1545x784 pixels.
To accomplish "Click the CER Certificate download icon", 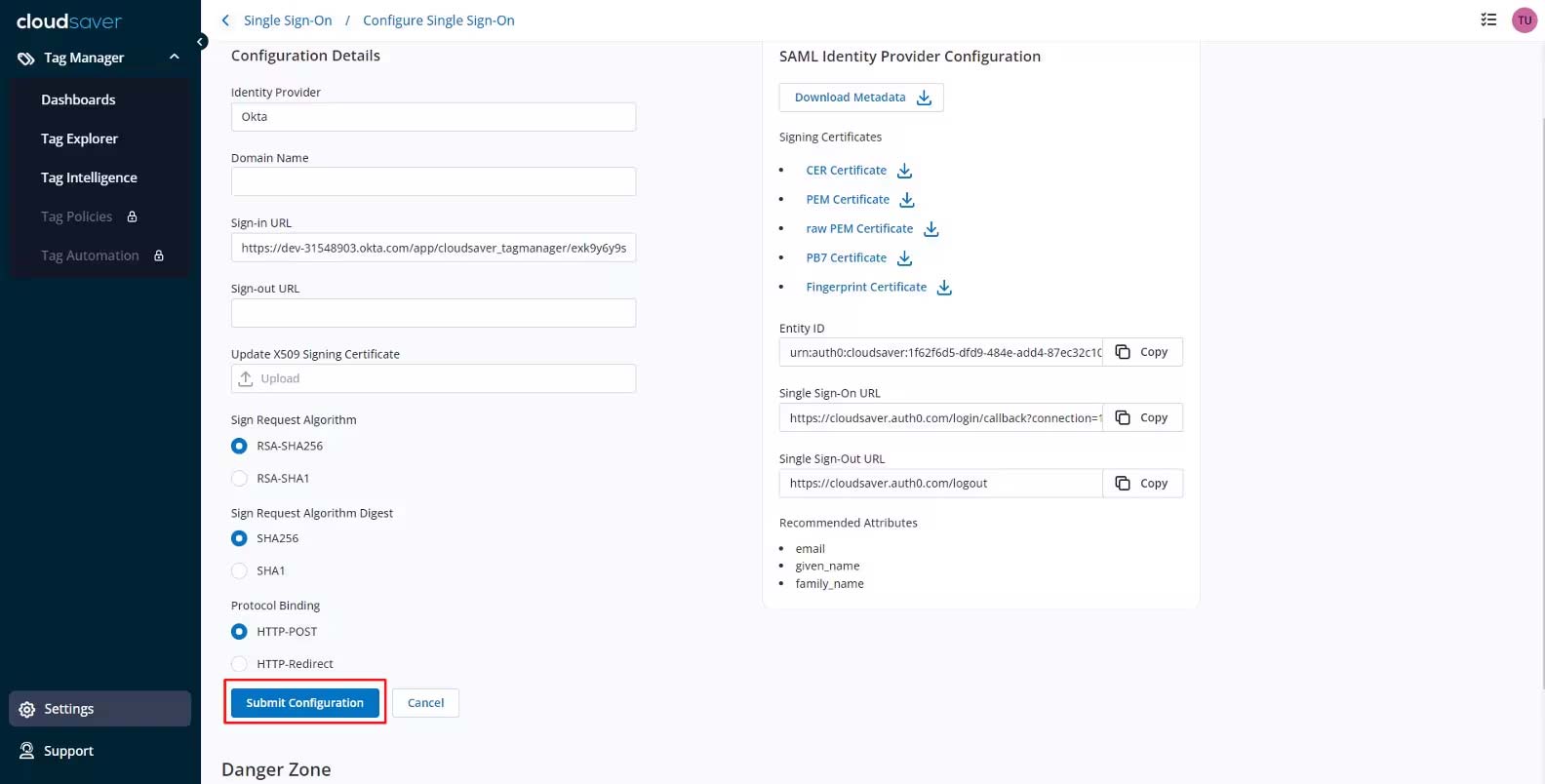I will [x=904, y=171].
